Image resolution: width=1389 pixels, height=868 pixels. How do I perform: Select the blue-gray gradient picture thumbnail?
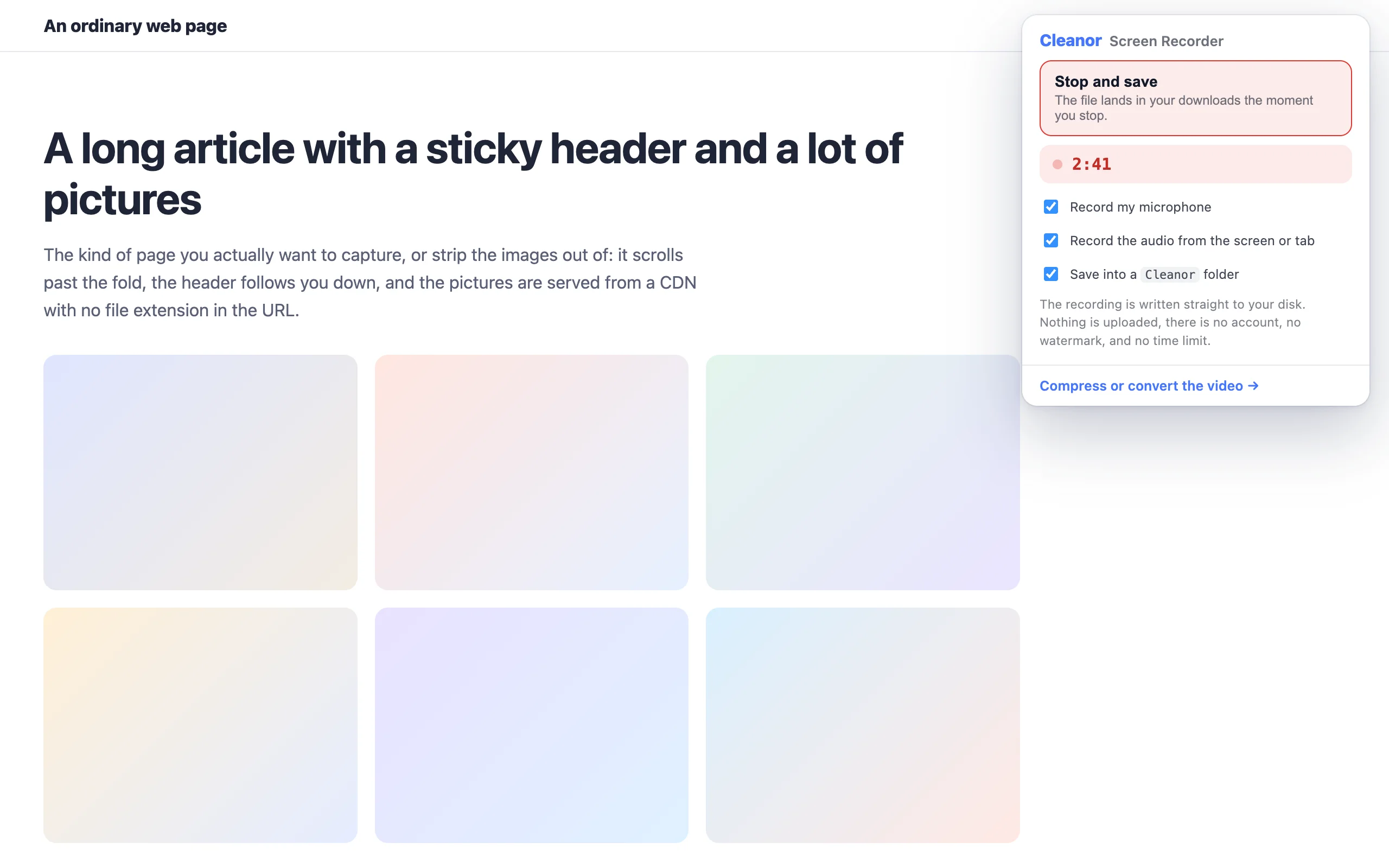pyautogui.click(x=200, y=472)
